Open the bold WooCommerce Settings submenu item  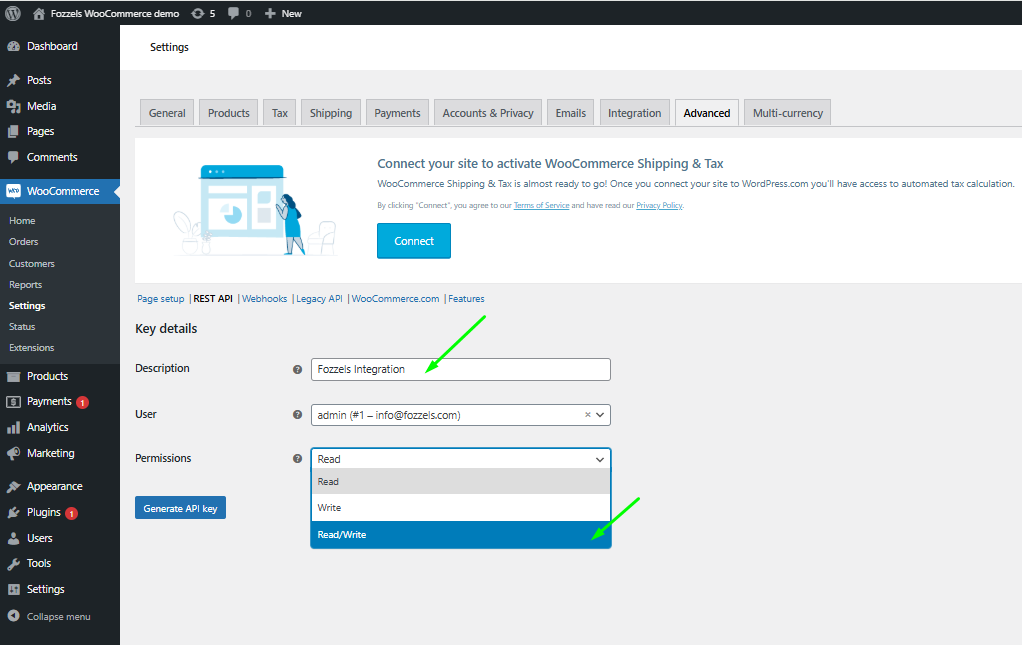[27, 306]
